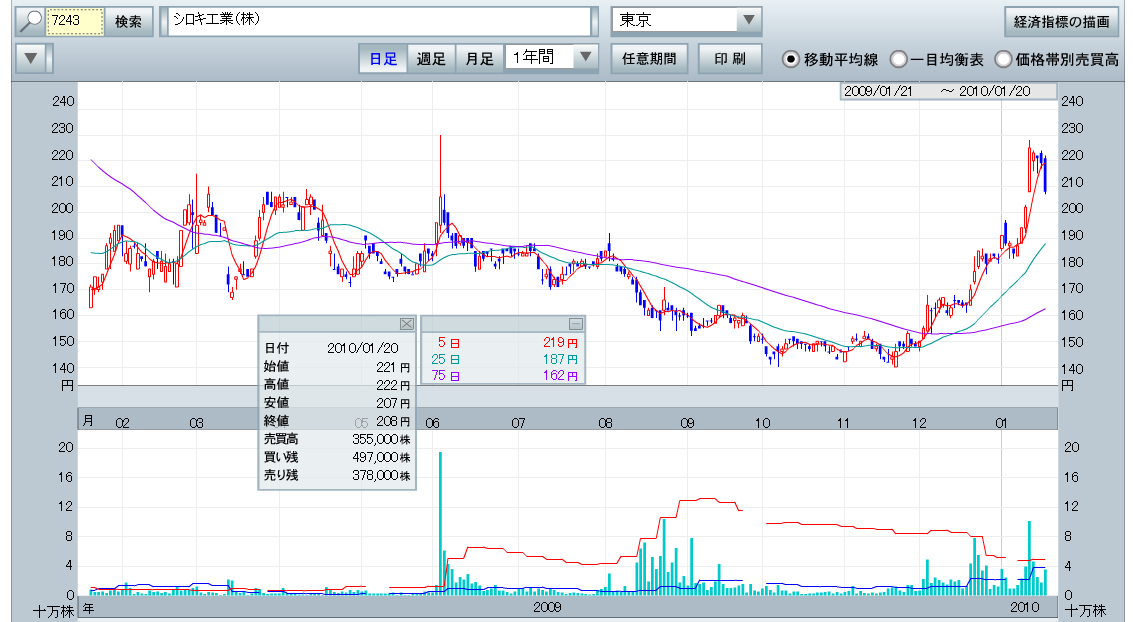Click the down-triangle button below the search icon
Screen dimensions: 1133x622
(31, 59)
